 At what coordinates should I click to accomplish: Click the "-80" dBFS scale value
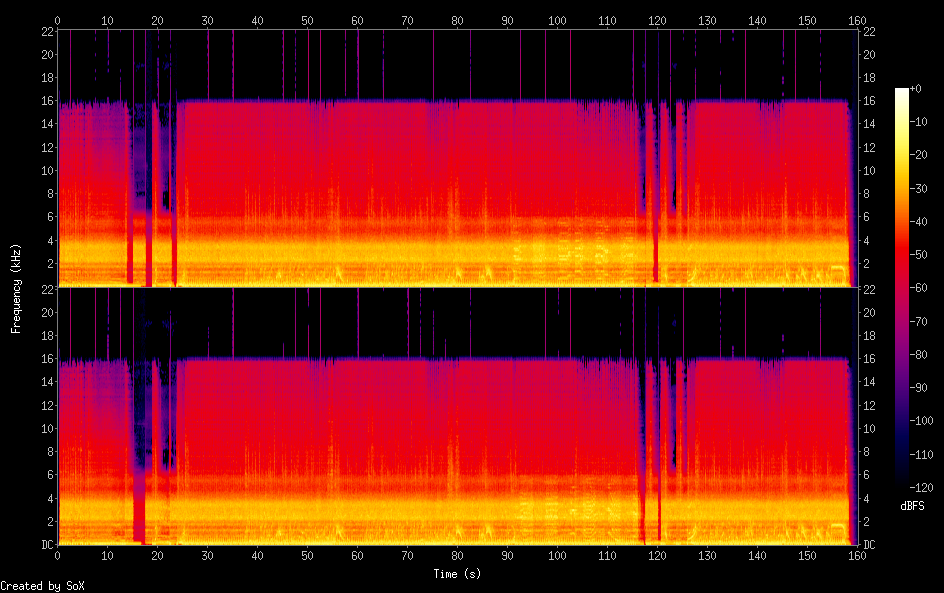(918, 355)
